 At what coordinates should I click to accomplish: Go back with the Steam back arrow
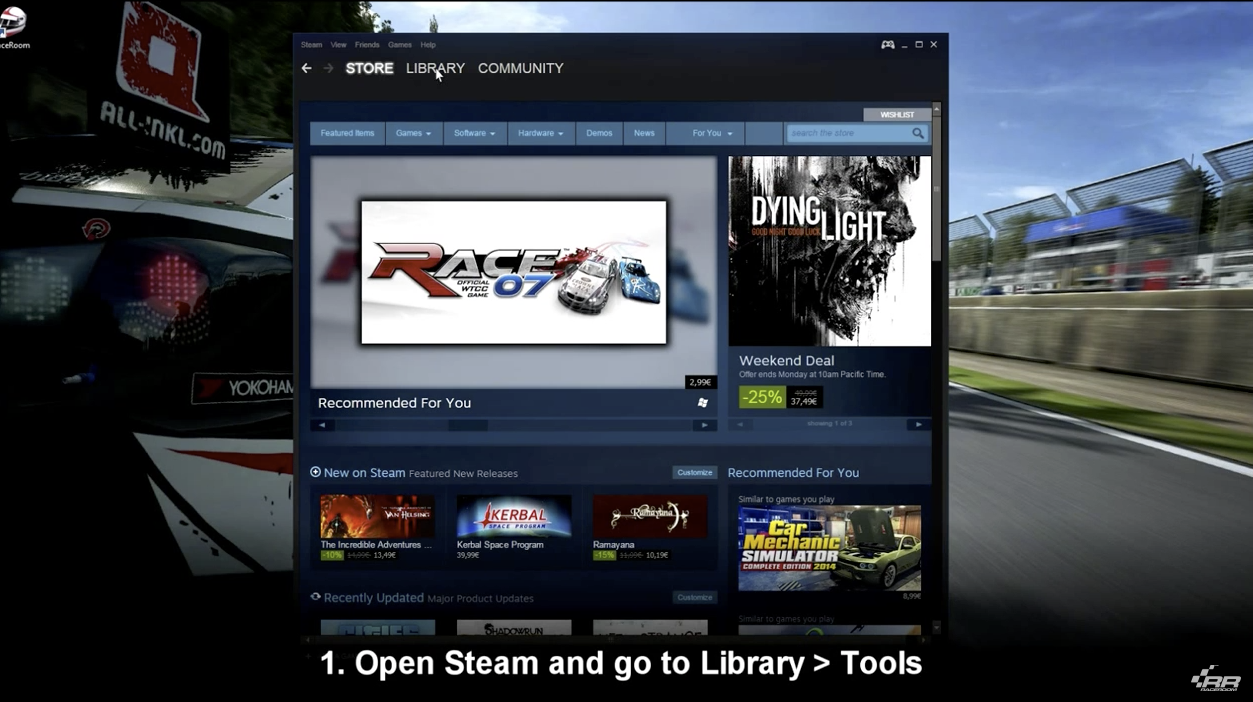(307, 68)
